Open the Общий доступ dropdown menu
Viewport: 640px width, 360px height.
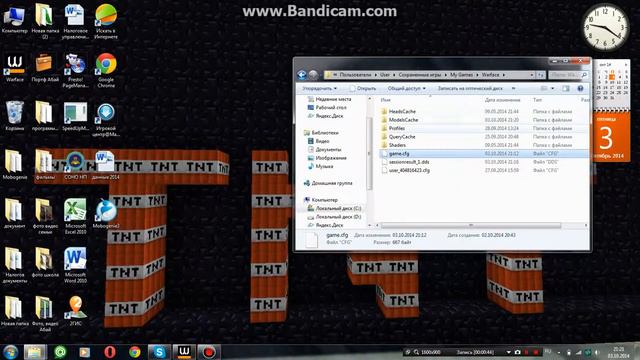click(x=407, y=89)
